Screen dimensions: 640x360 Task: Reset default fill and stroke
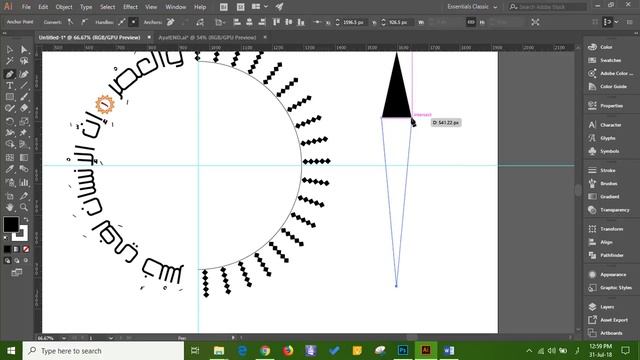(6, 237)
